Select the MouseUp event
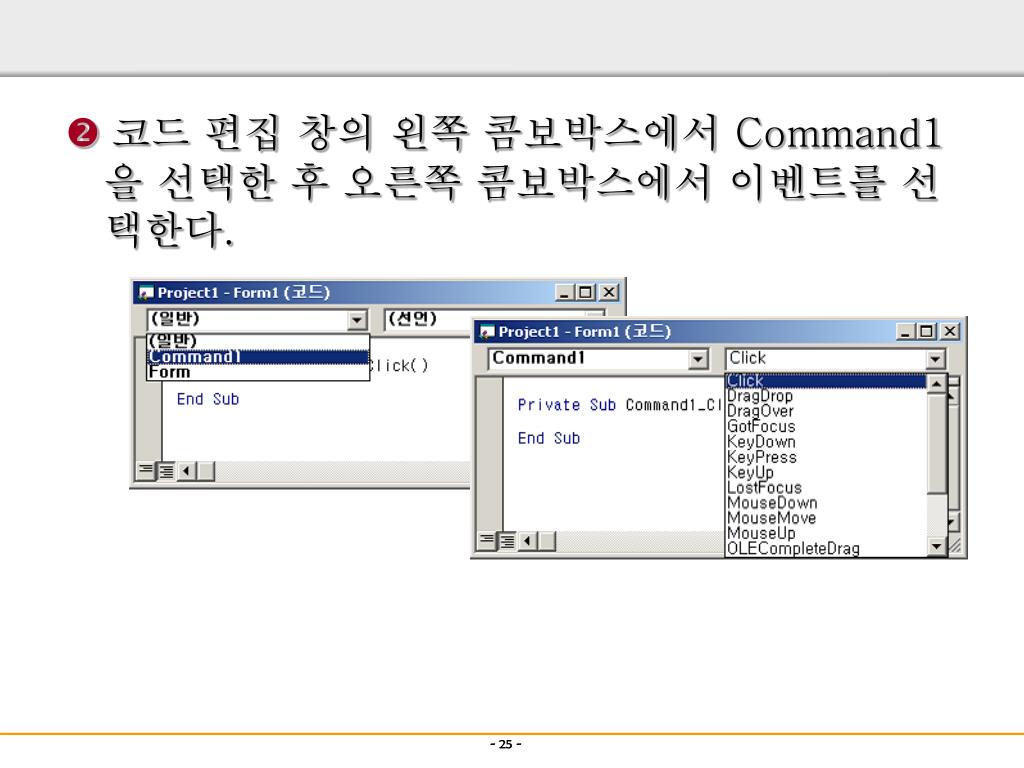The width and height of the screenshot is (1024, 768). (x=825, y=534)
